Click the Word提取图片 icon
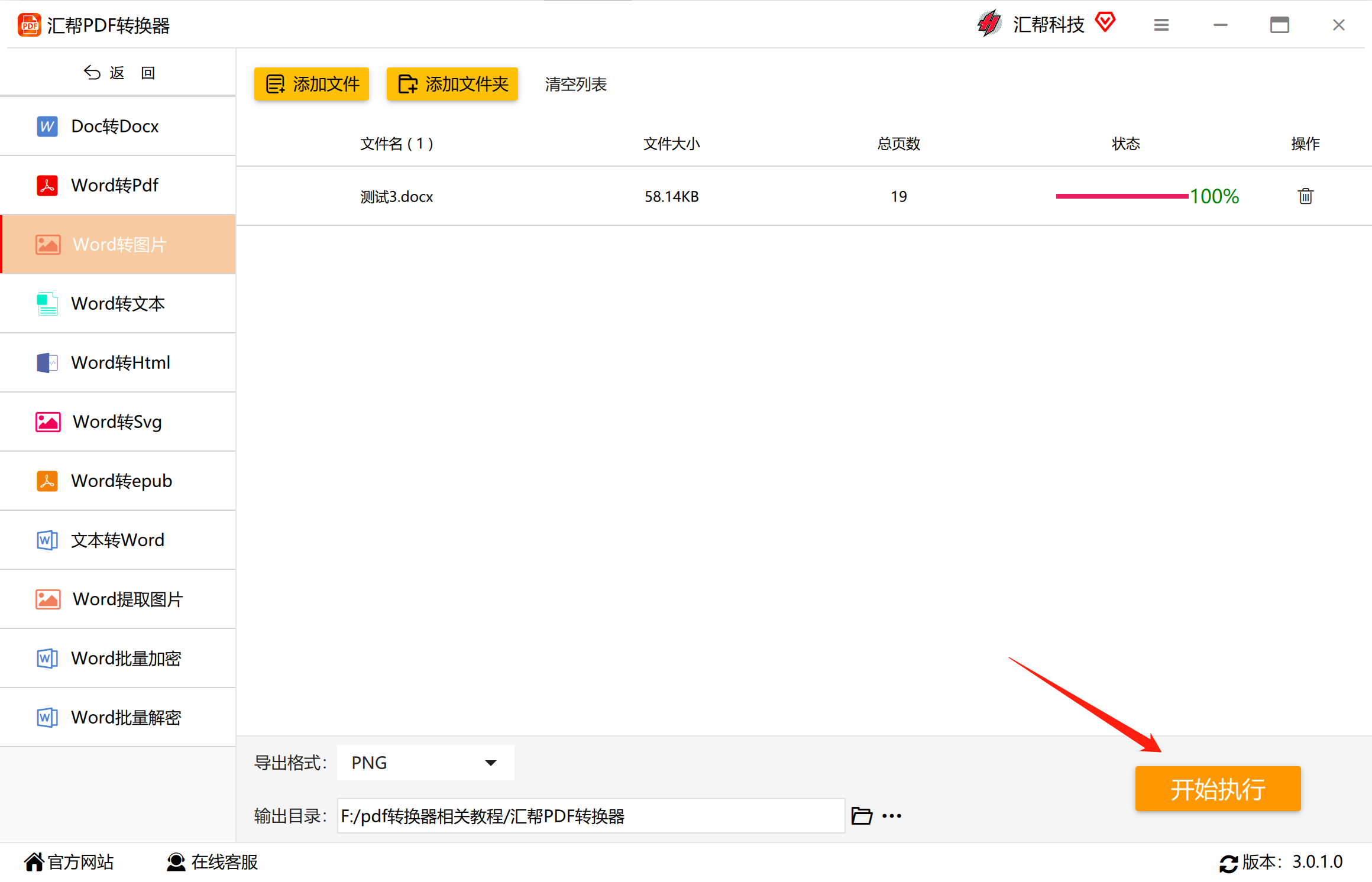Screen dimensions: 1372x882 [48, 599]
